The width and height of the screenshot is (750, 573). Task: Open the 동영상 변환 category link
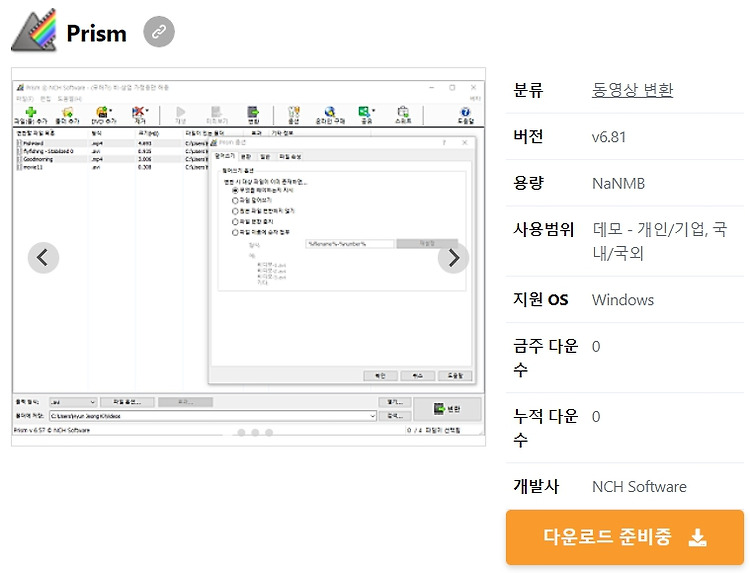pyautogui.click(x=632, y=90)
